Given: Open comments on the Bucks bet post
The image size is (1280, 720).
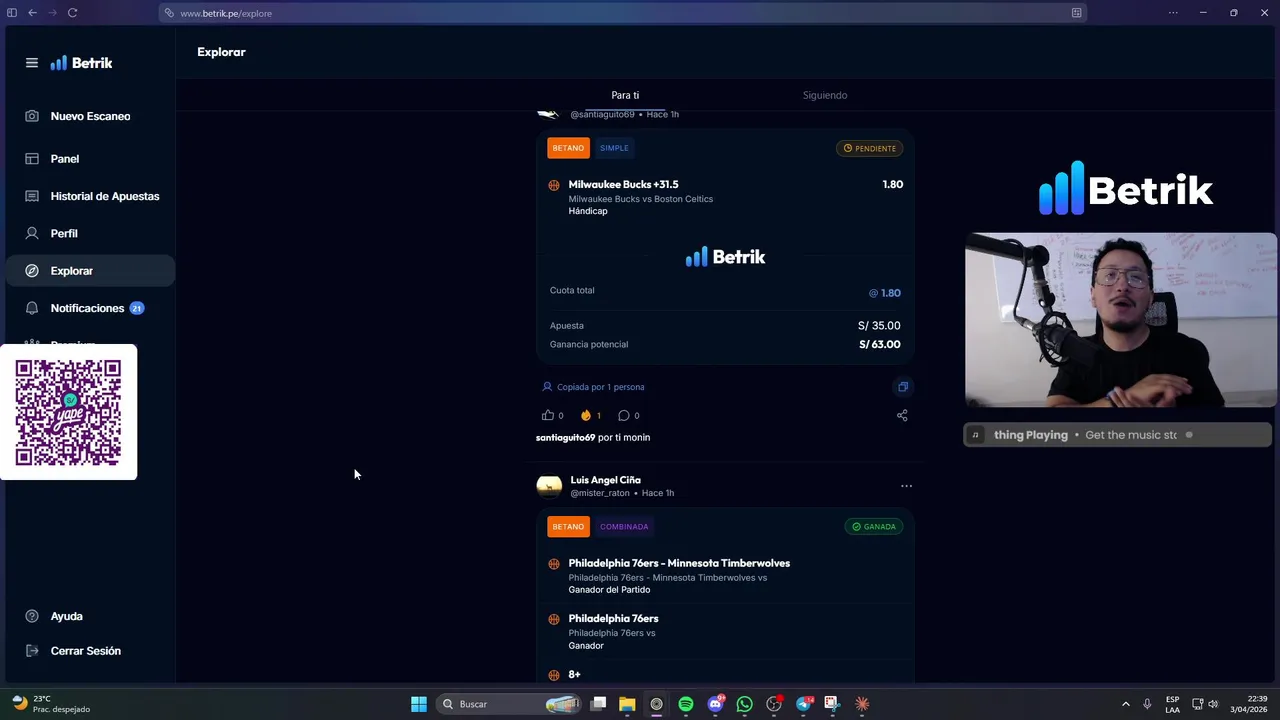Looking at the screenshot, I should tap(623, 415).
